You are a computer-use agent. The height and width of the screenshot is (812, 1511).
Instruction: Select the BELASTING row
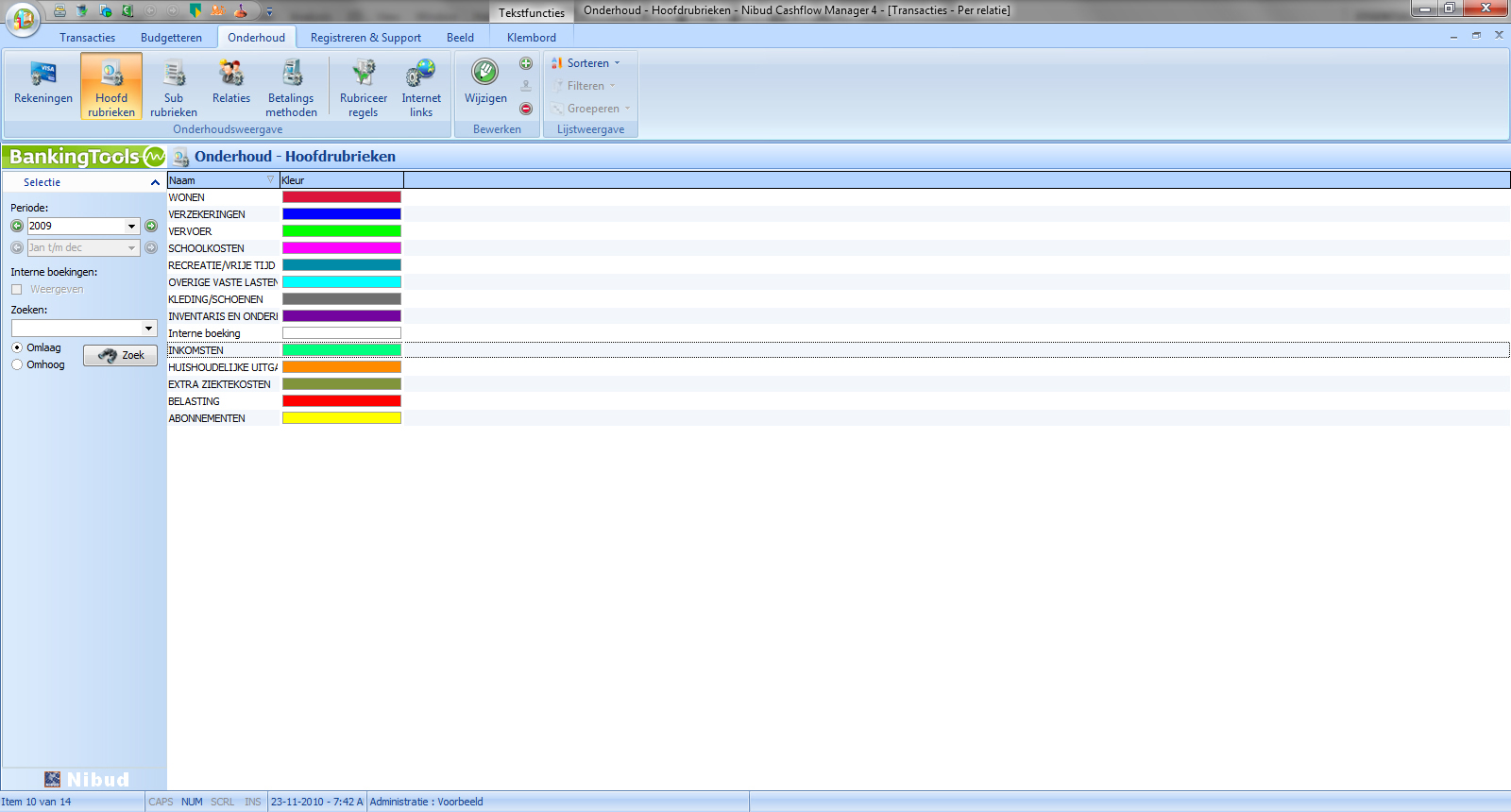839,401
